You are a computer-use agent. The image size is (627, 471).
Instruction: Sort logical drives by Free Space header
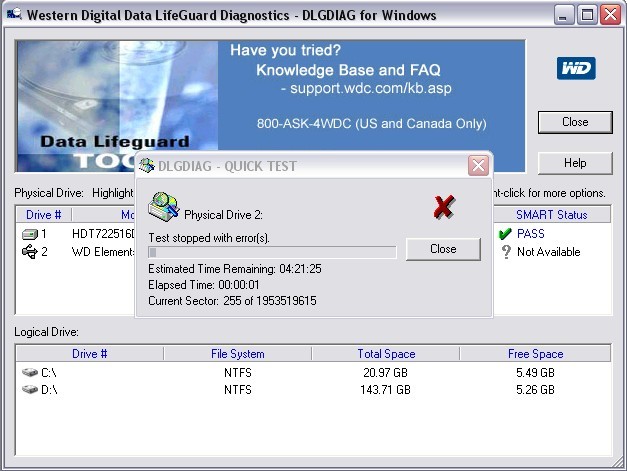click(535, 354)
